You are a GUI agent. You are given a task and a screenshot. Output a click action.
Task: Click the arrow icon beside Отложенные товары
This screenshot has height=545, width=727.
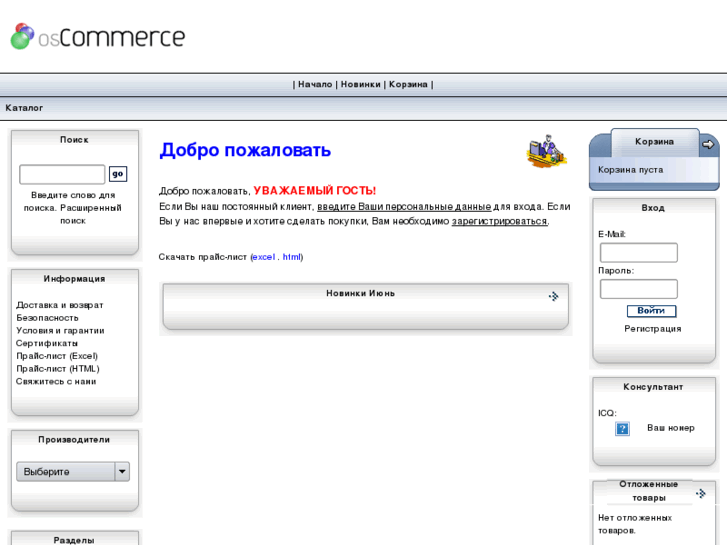[701, 493]
